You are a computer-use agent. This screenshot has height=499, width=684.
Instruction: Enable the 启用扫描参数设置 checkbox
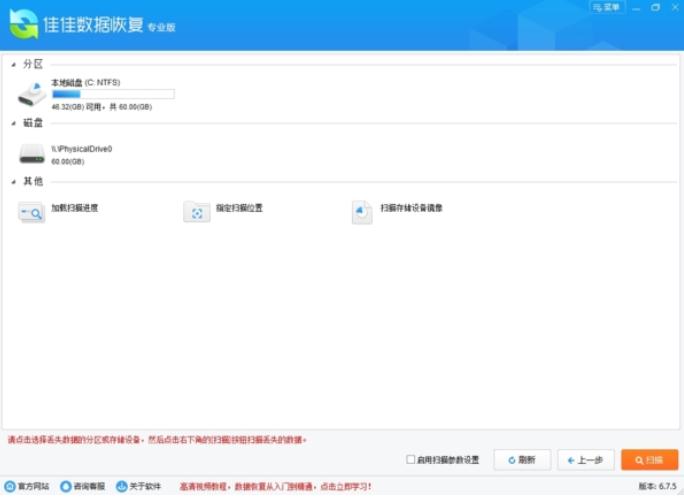[410, 459]
